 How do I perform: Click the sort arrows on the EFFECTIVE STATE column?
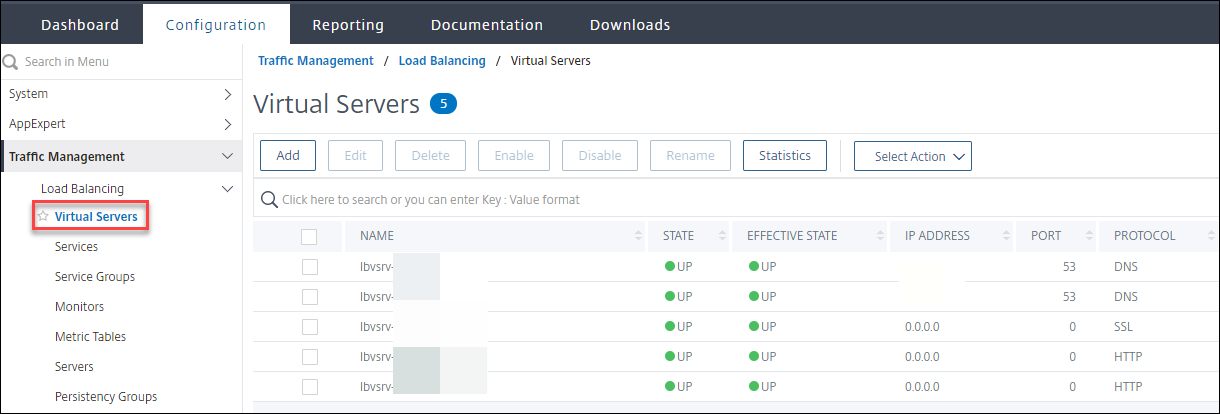click(881, 236)
